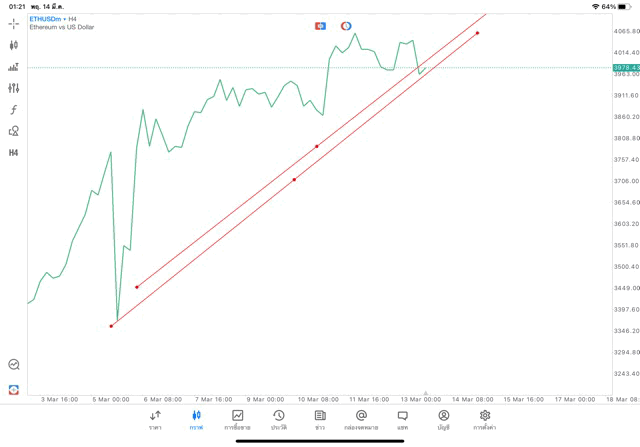Open the ข่าว news tab
The width and height of the screenshot is (640, 447).
coord(320,420)
